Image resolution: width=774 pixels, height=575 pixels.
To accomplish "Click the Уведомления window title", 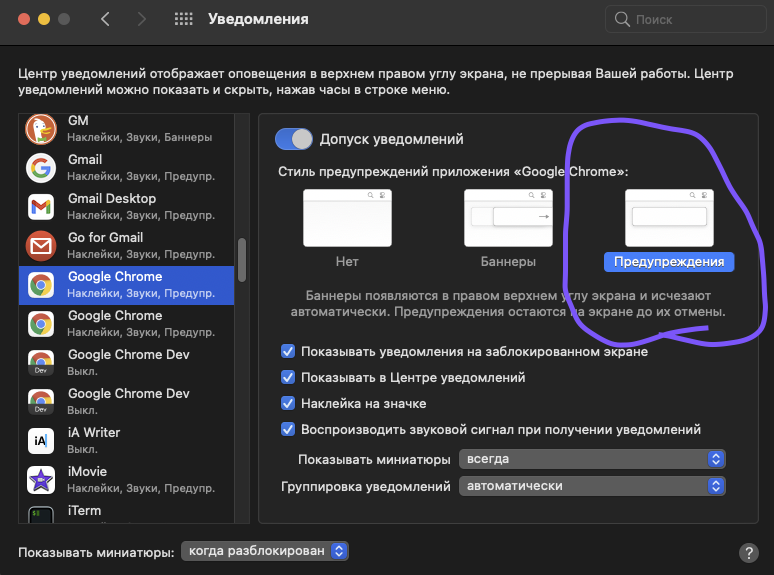I will 258,19.
